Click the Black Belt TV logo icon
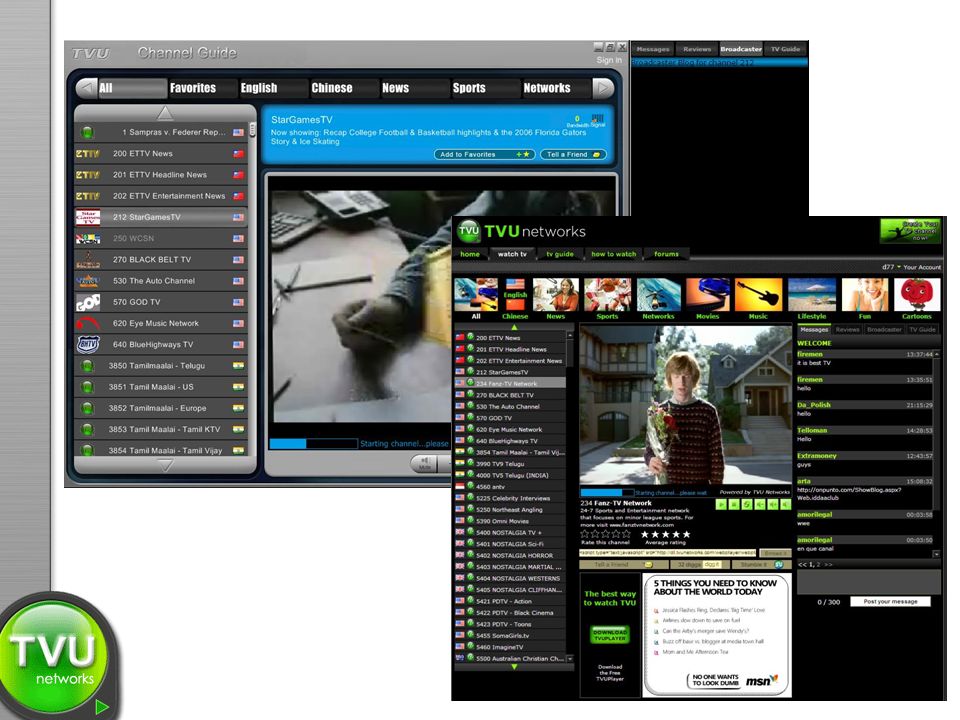 pyautogui.click(x=88, y=260)
